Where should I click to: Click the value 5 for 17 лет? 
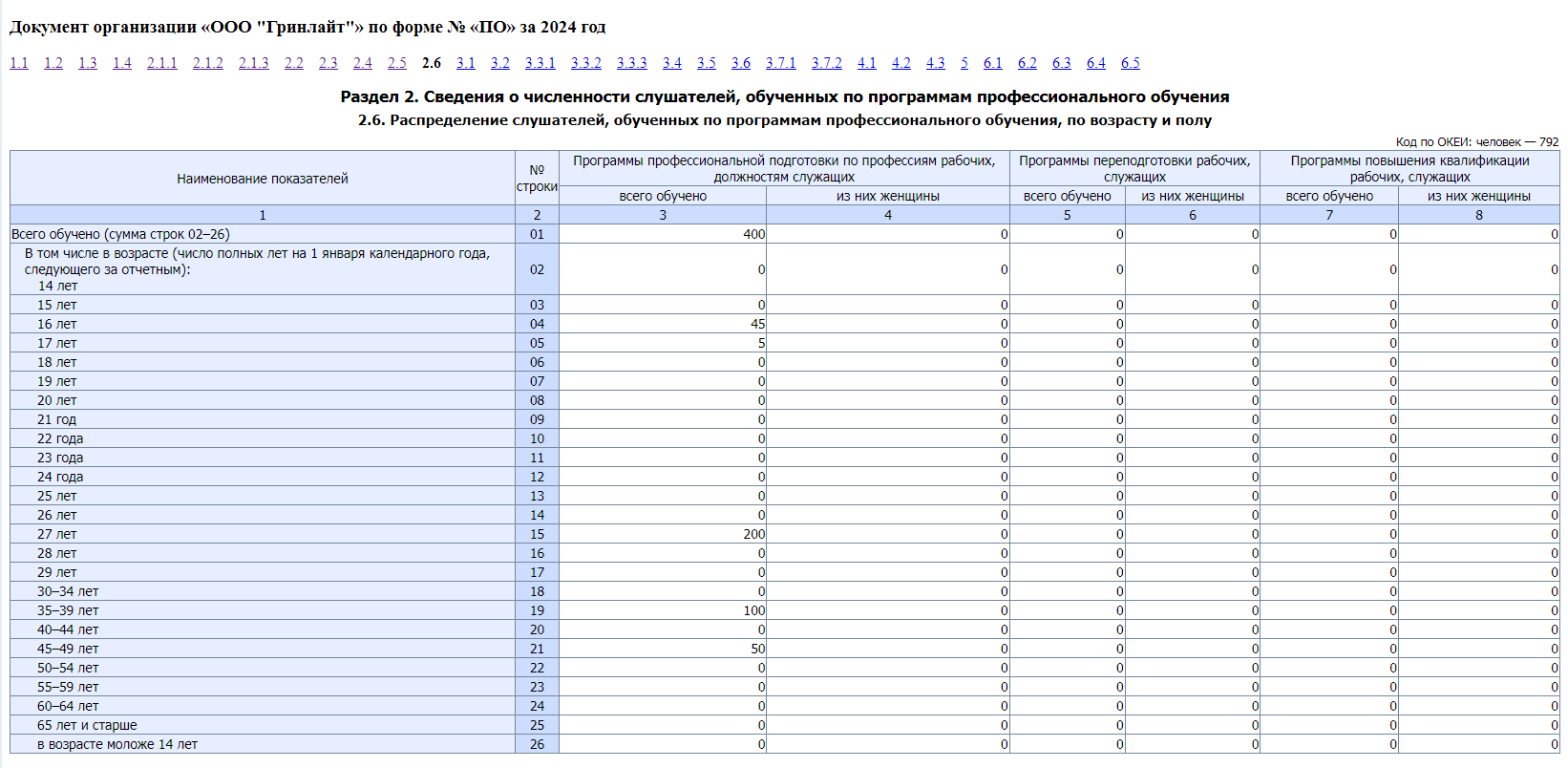click(762, 343)
